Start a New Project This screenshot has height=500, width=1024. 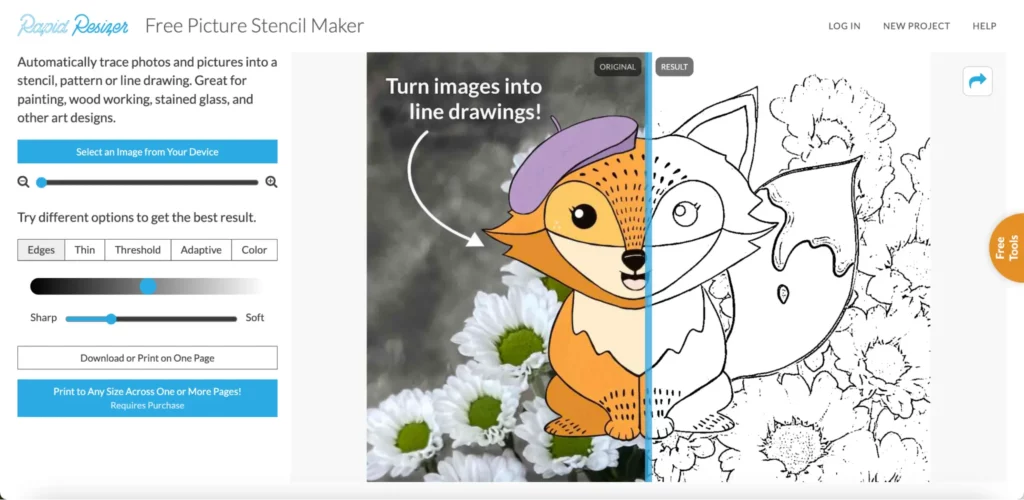click(x=916, y=26)
